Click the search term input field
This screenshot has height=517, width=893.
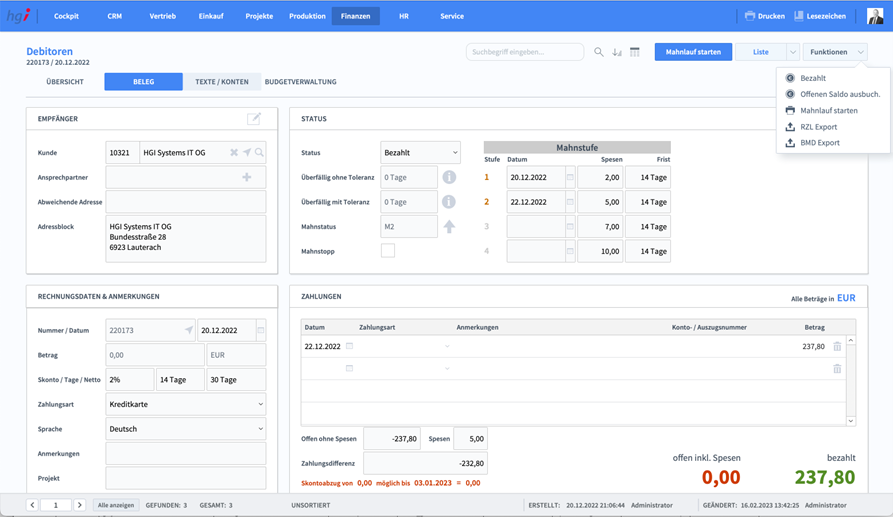(x=524, y=52)
